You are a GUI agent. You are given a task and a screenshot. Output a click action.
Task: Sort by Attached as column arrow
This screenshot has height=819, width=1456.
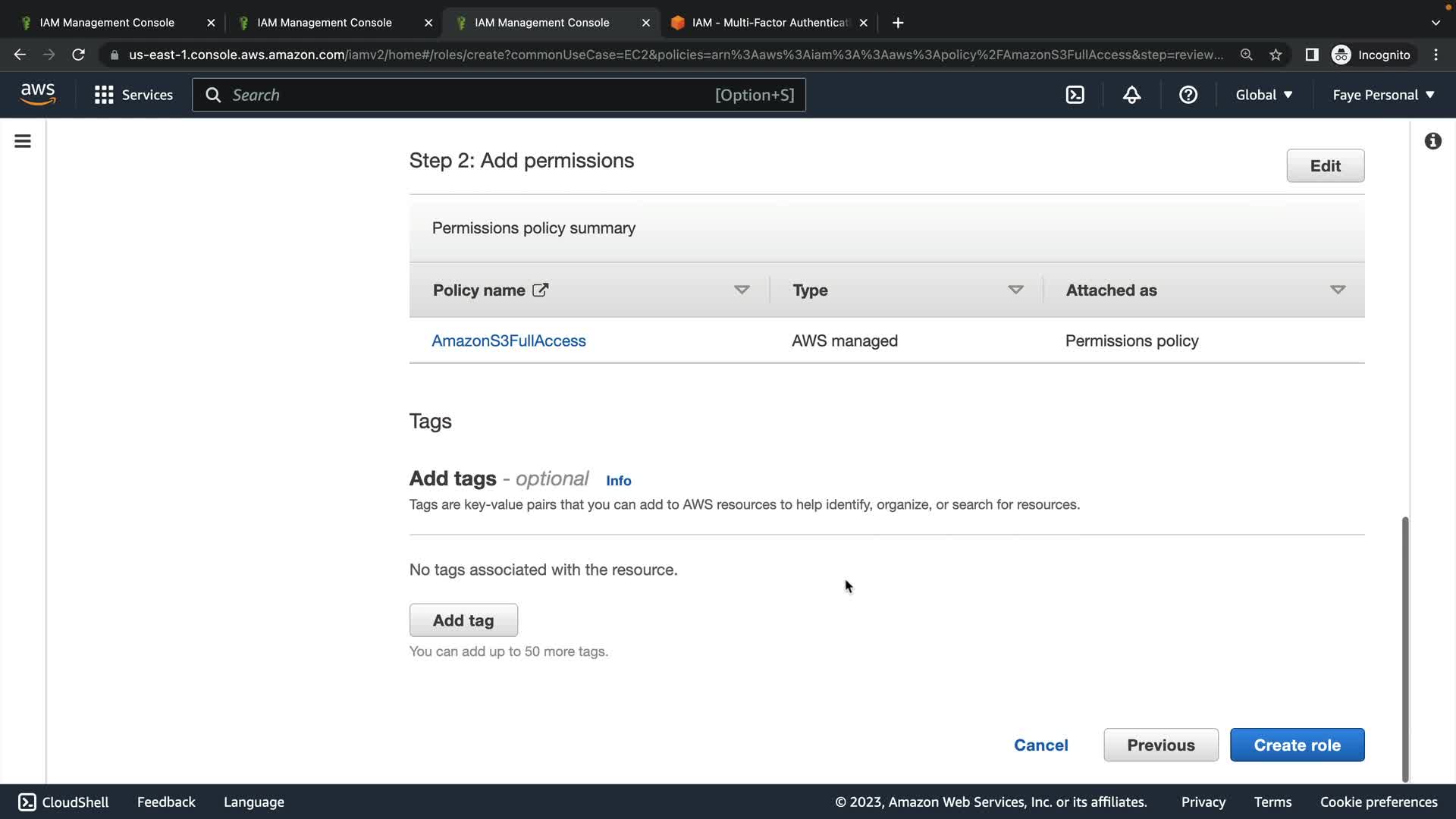tap(1338, 290)
